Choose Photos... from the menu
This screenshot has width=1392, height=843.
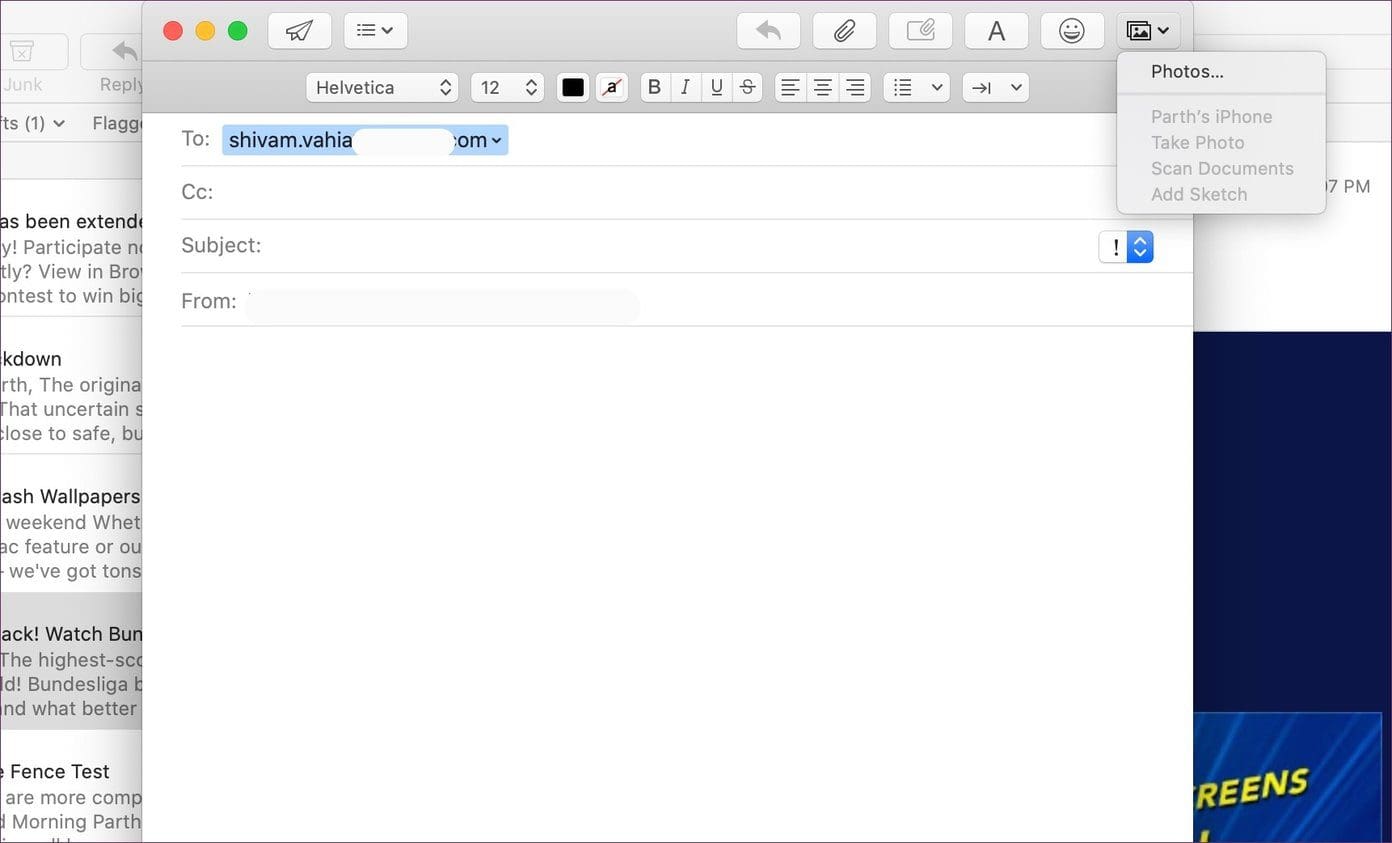(1187, 71)
